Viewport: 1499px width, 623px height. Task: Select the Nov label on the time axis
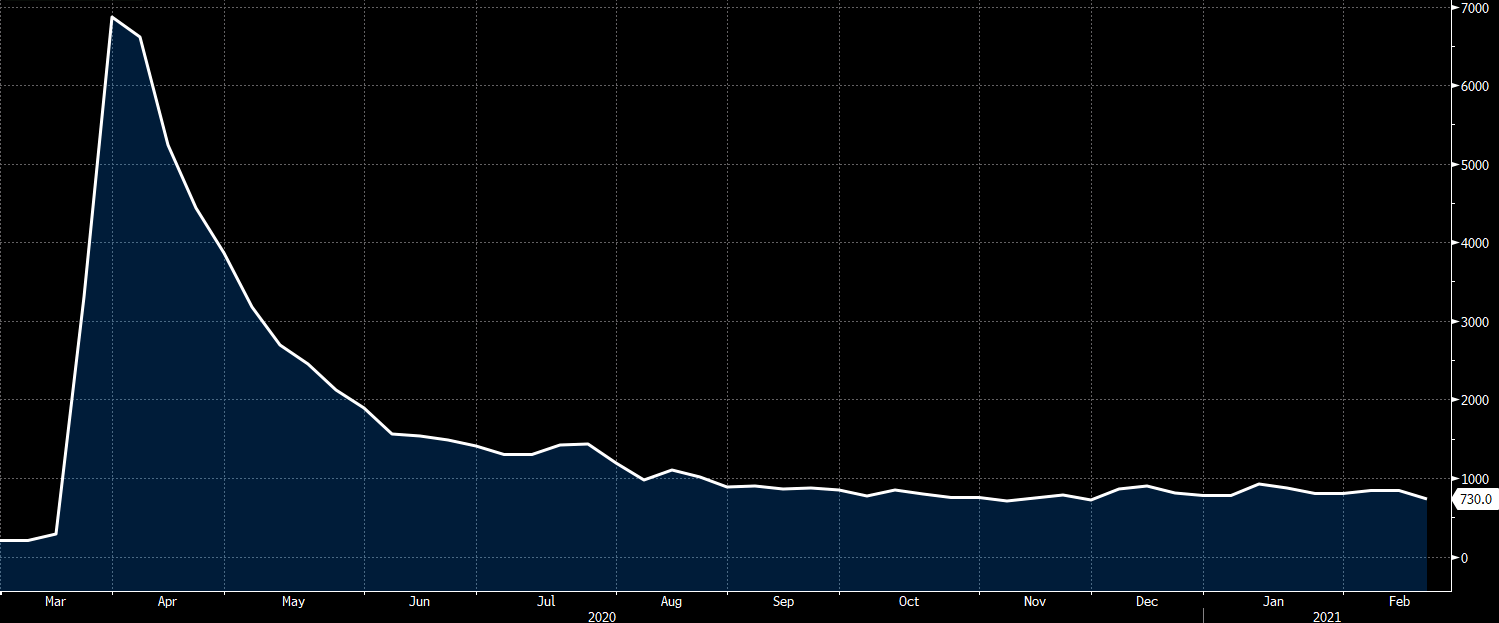(x=1035, y=602)
